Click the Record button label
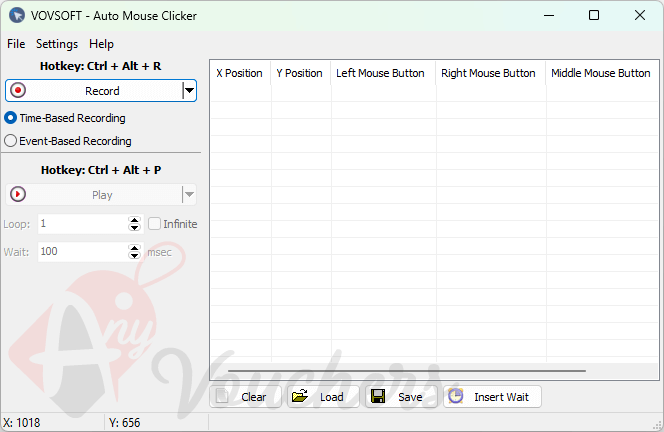The image size is (664, 432). point(102,91)
